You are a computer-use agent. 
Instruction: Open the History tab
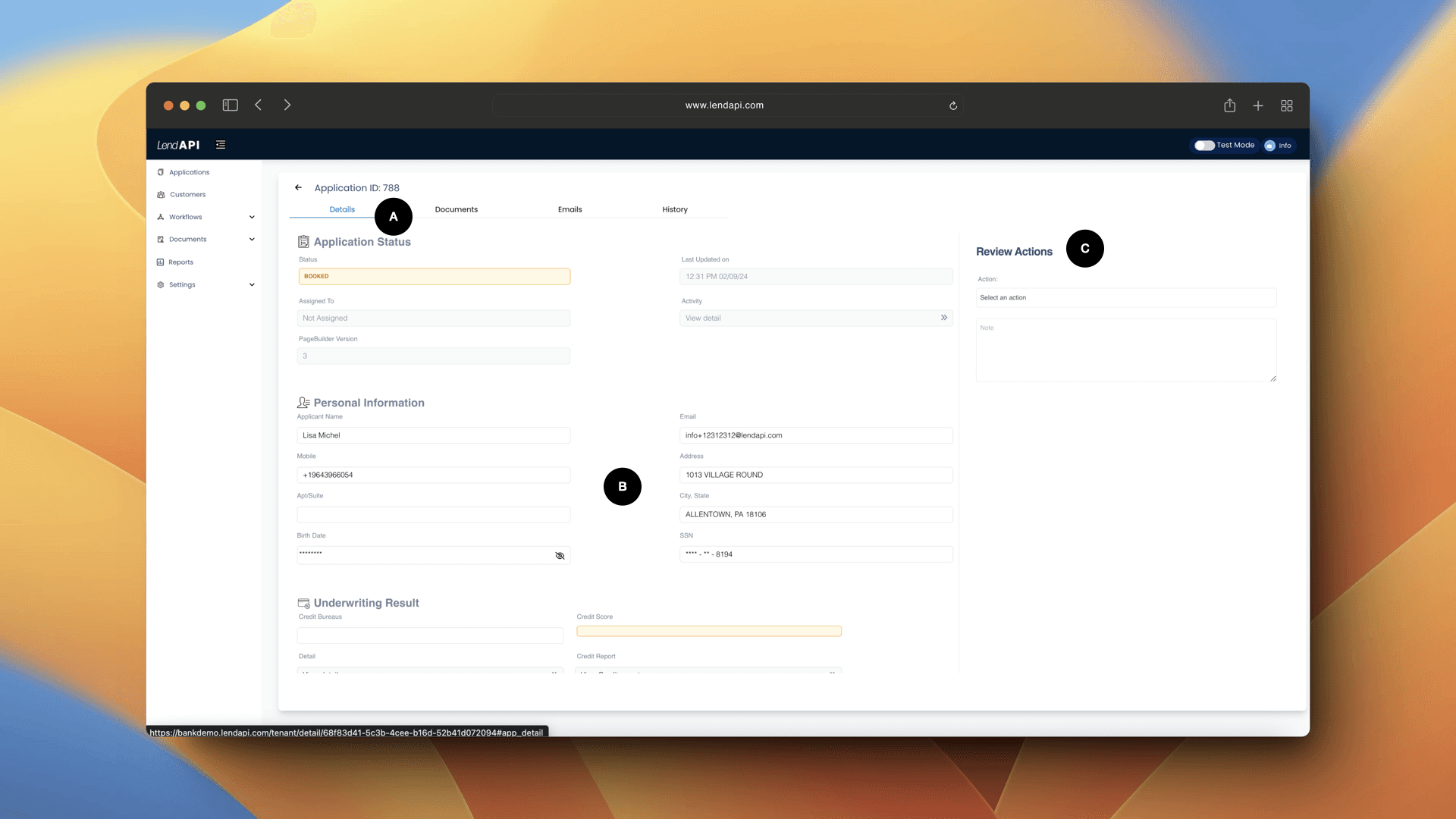(674, 209)
